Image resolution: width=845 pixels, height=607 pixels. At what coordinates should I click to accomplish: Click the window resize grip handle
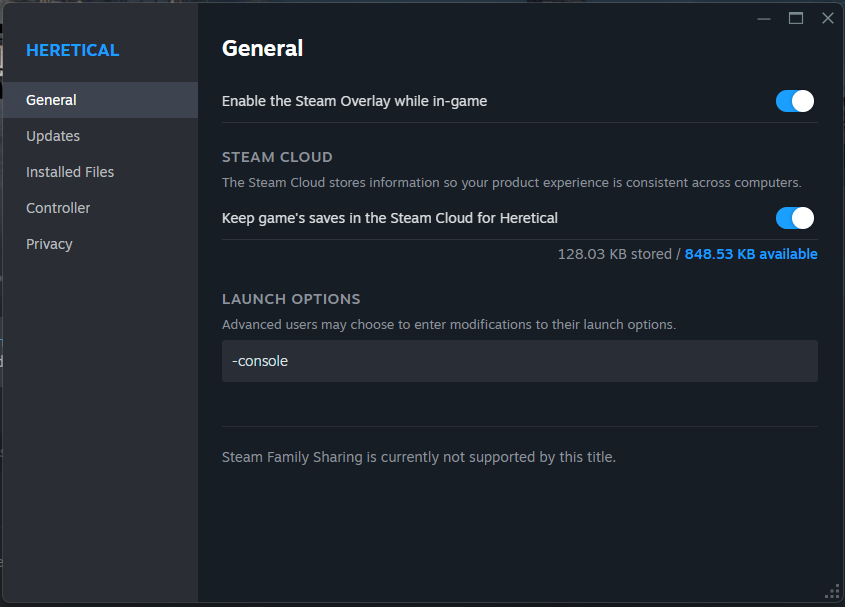832,594
